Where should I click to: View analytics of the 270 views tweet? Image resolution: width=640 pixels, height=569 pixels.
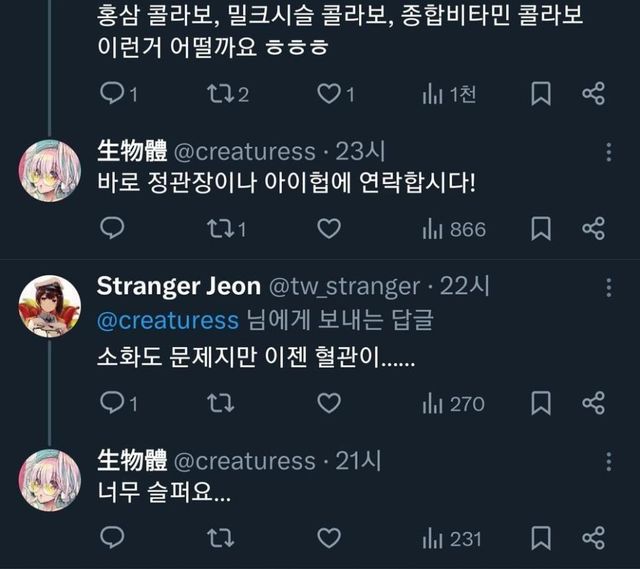(453, 403)
